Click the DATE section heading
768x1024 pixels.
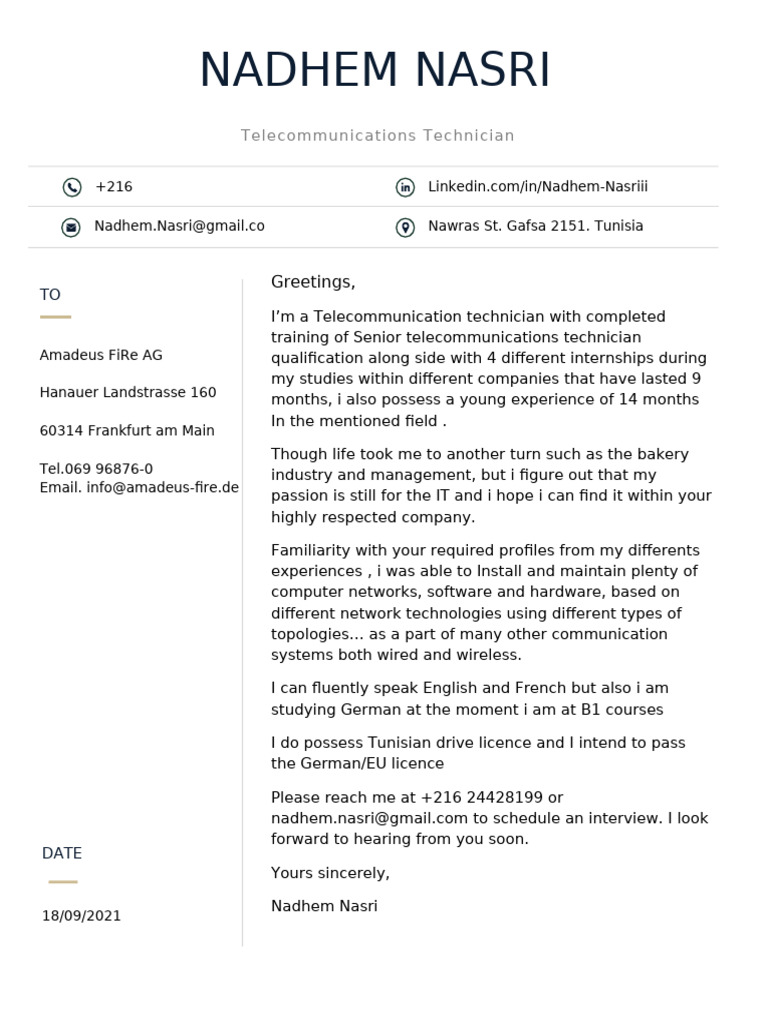tap(62, 854)
